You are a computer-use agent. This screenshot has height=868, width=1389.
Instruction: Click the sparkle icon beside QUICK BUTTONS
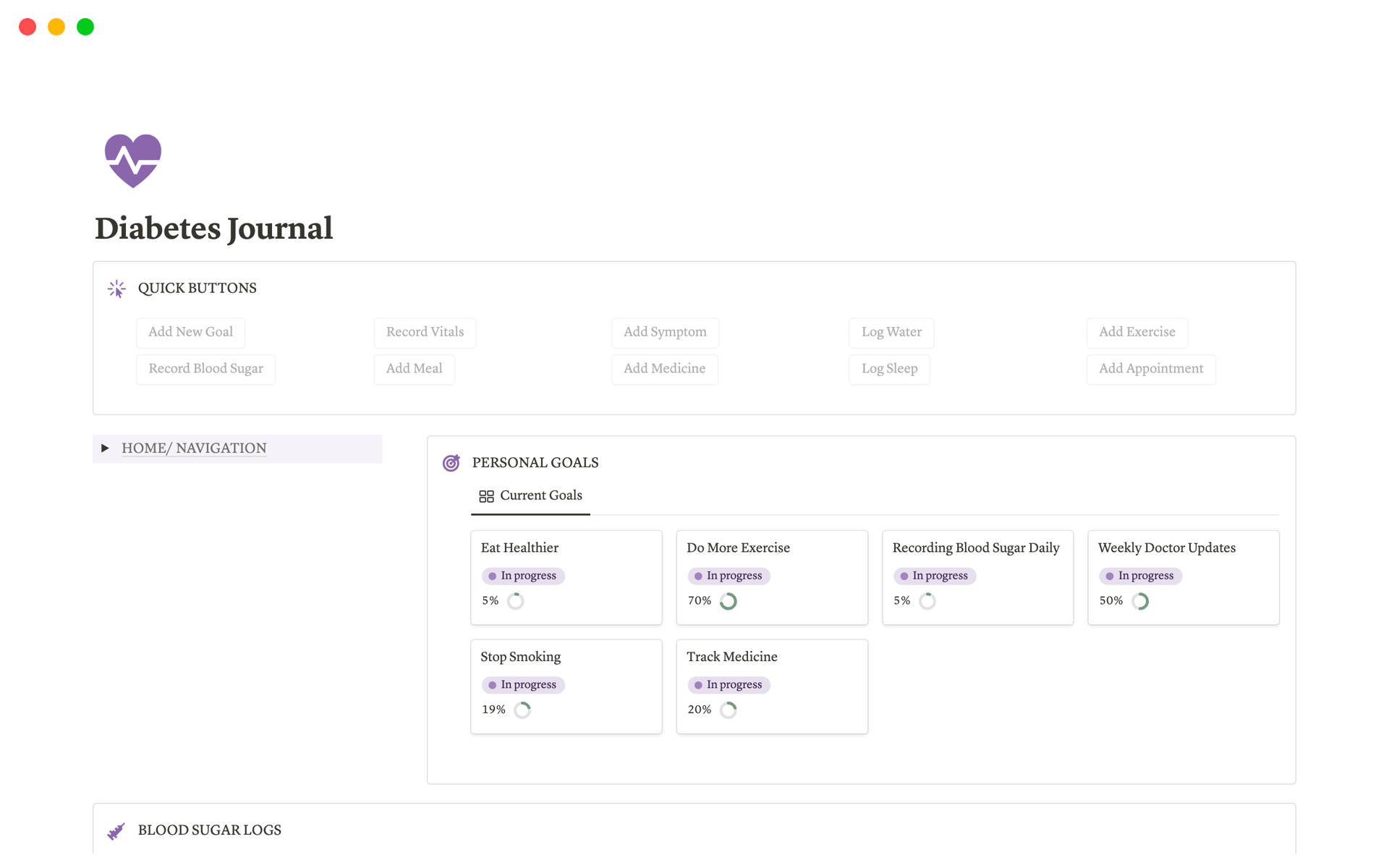[116, 288]
